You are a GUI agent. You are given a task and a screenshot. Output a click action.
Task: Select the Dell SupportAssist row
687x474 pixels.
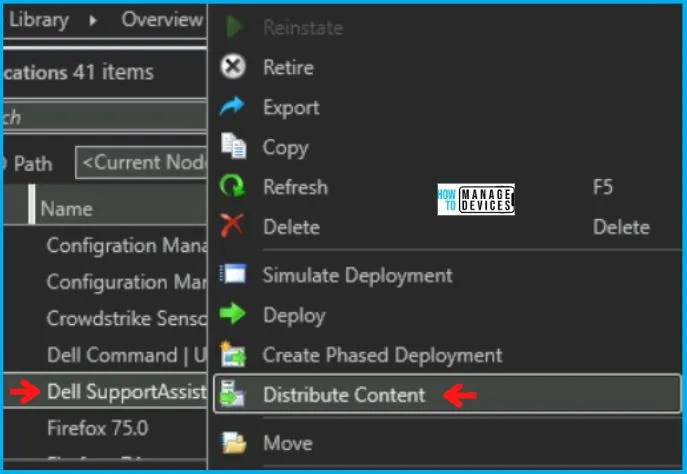point(105,391)
